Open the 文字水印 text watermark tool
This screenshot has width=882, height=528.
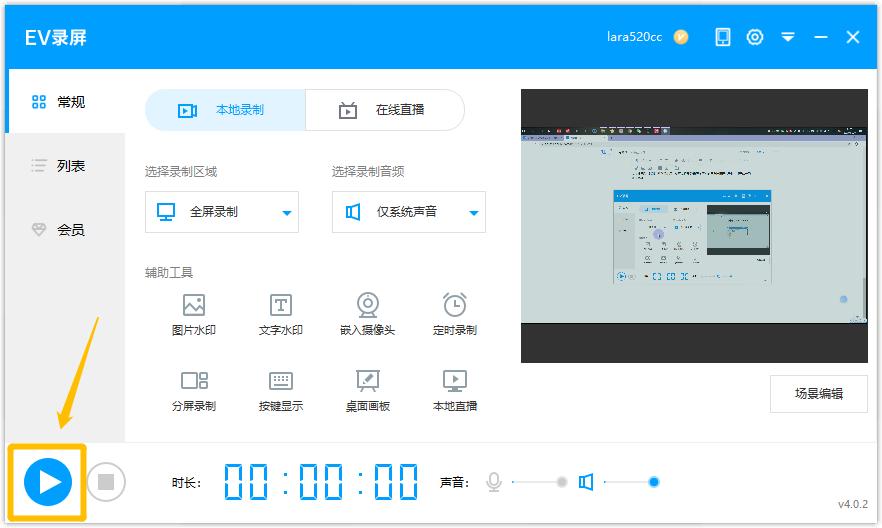pos(281,314)
